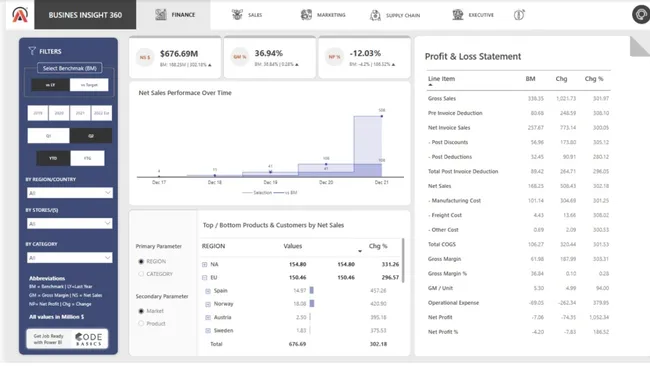Open the Marketing page icon
Screen dimensions: 650x366
pos(306,15)
